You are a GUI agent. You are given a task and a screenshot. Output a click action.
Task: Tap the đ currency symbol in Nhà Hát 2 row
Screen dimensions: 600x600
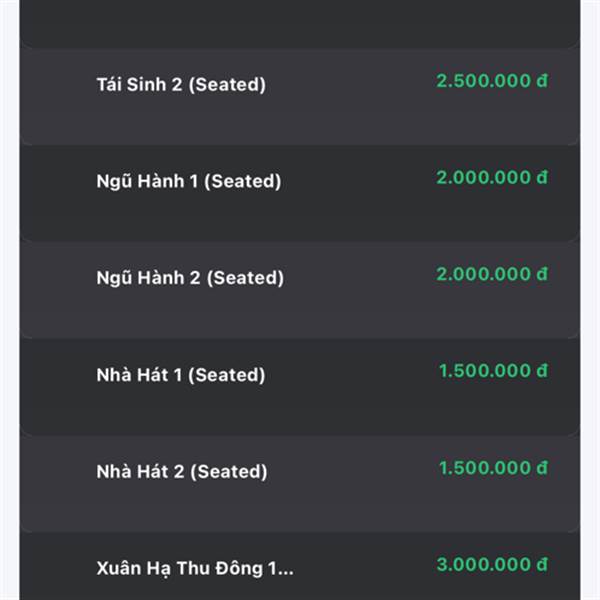tap(542, 468)
